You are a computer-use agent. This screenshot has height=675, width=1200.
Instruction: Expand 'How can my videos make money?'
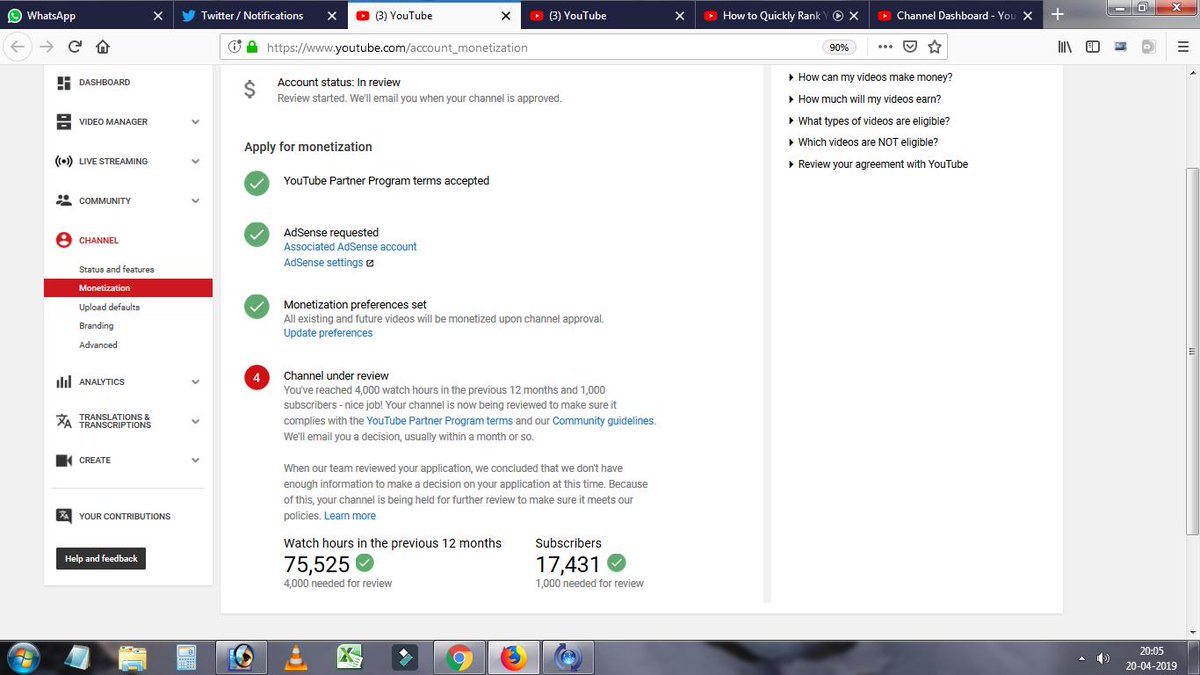click(870, 78)
